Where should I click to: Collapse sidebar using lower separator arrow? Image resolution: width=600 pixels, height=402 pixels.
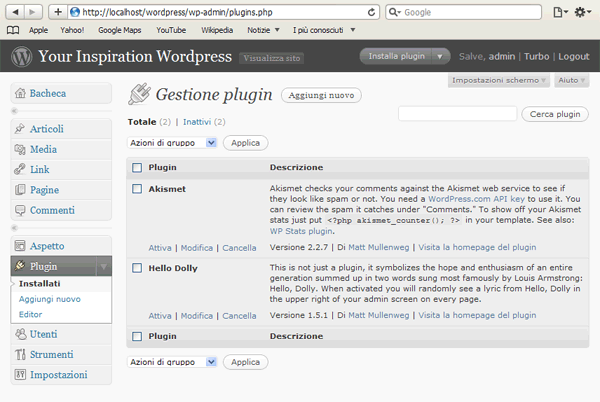tap(15, 228)
